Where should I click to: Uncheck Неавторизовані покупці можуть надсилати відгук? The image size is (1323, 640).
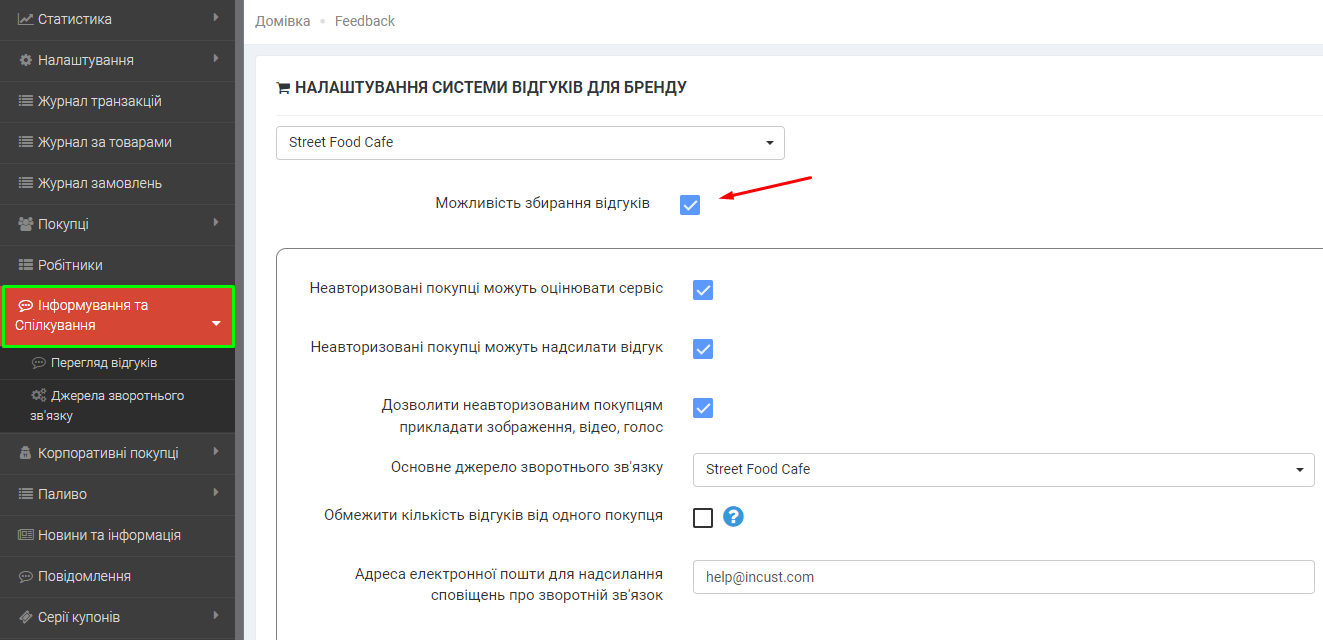[703, 348]
